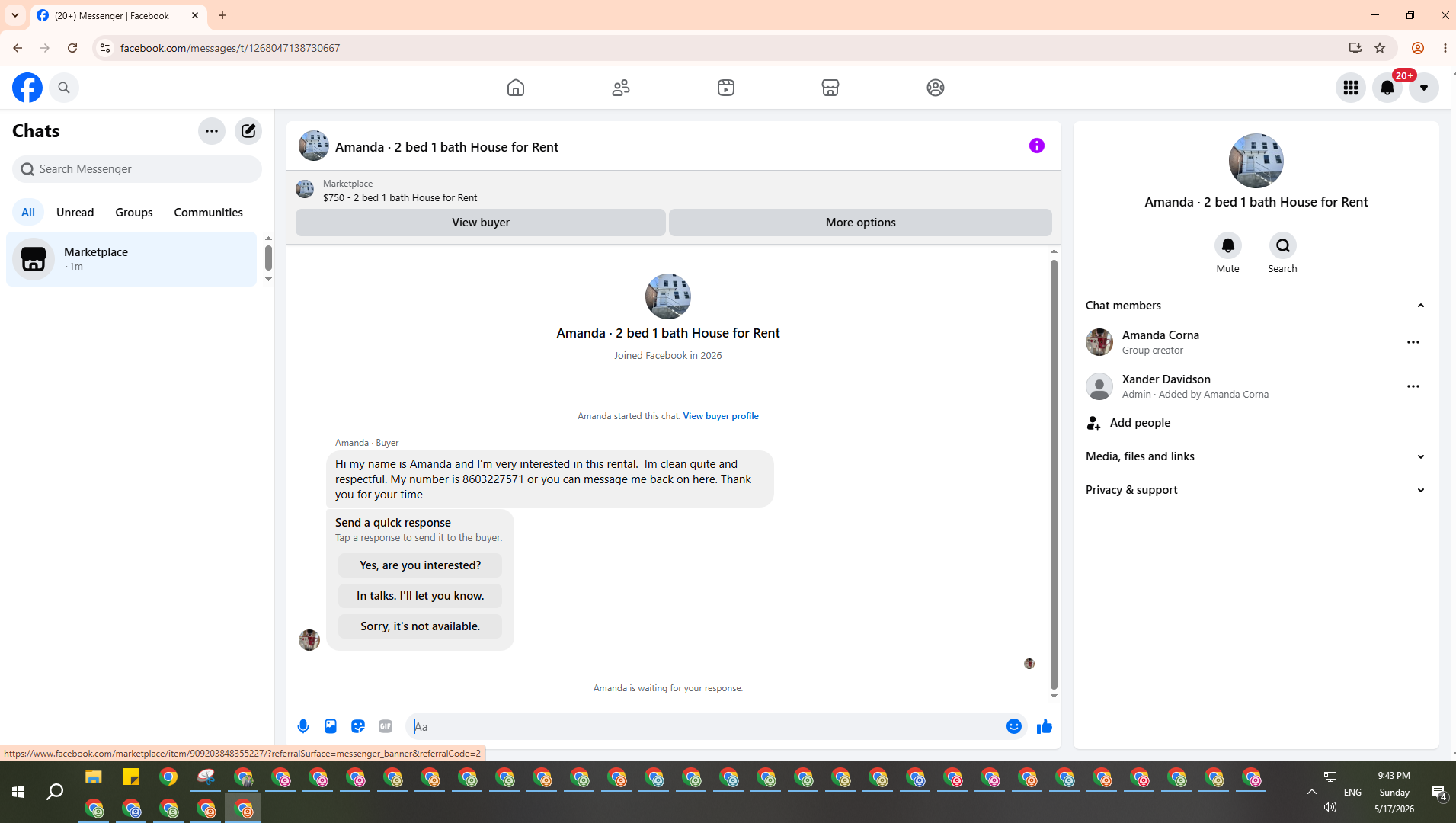Click the listing thumbnail in the info panel

(x=1256, y=161)
